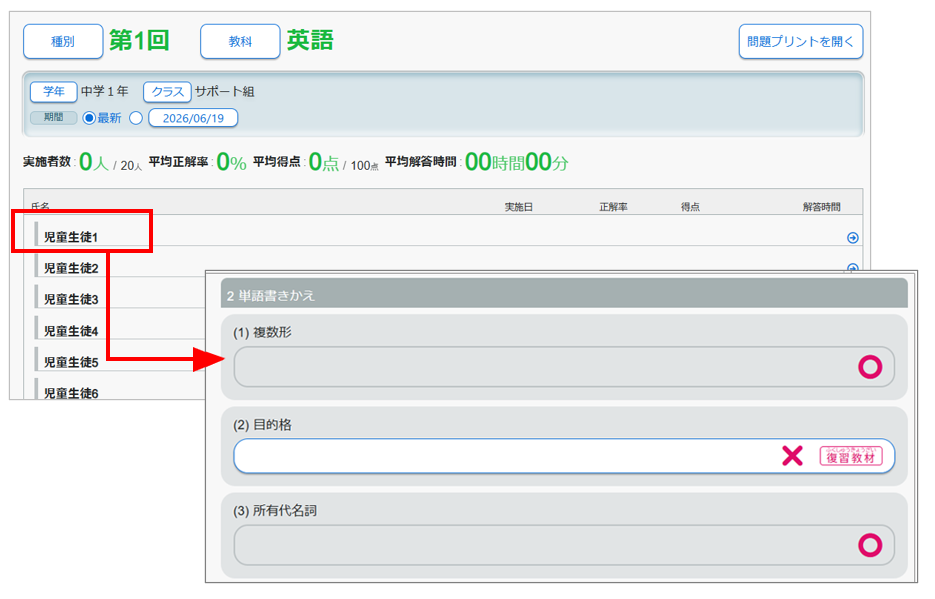This screenshot has width=935, height=599.
Task: Open the クラス selector
Action: click(x=168, y=92)
